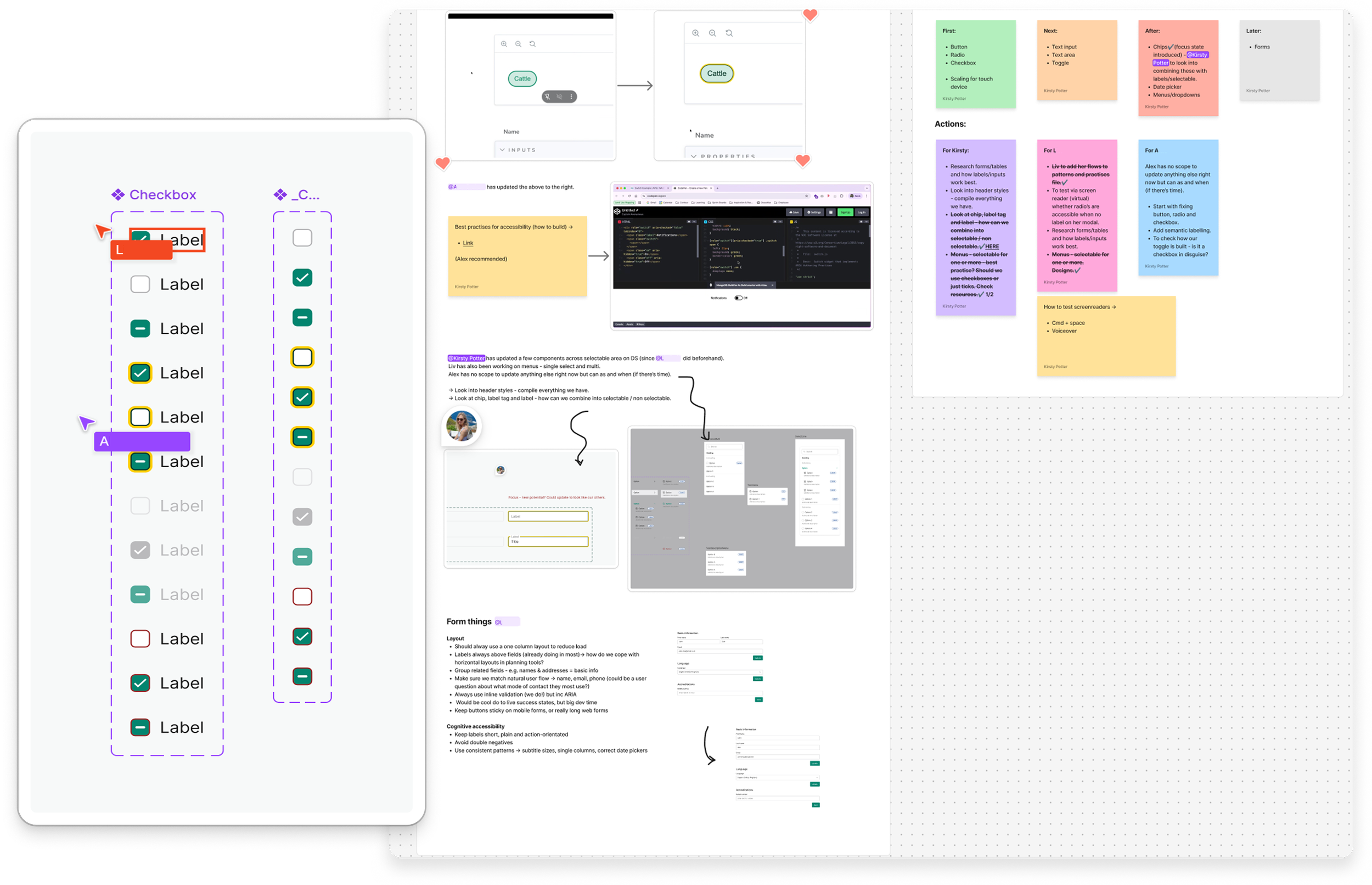Switch the Notifications toggle on in CodePen
Image resolution: width=1372 pixels, height=885 pixels.
pos(739,298)
